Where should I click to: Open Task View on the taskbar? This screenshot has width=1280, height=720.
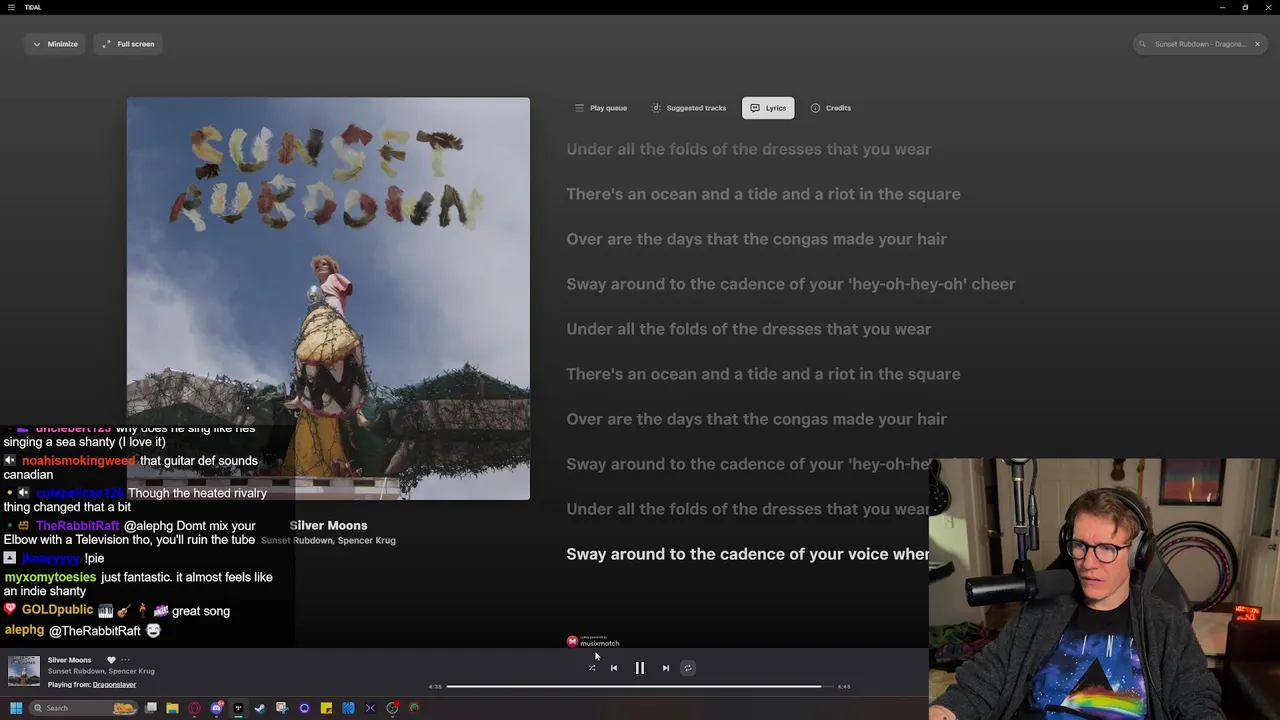pyautogui.click(x=151, y=708)
